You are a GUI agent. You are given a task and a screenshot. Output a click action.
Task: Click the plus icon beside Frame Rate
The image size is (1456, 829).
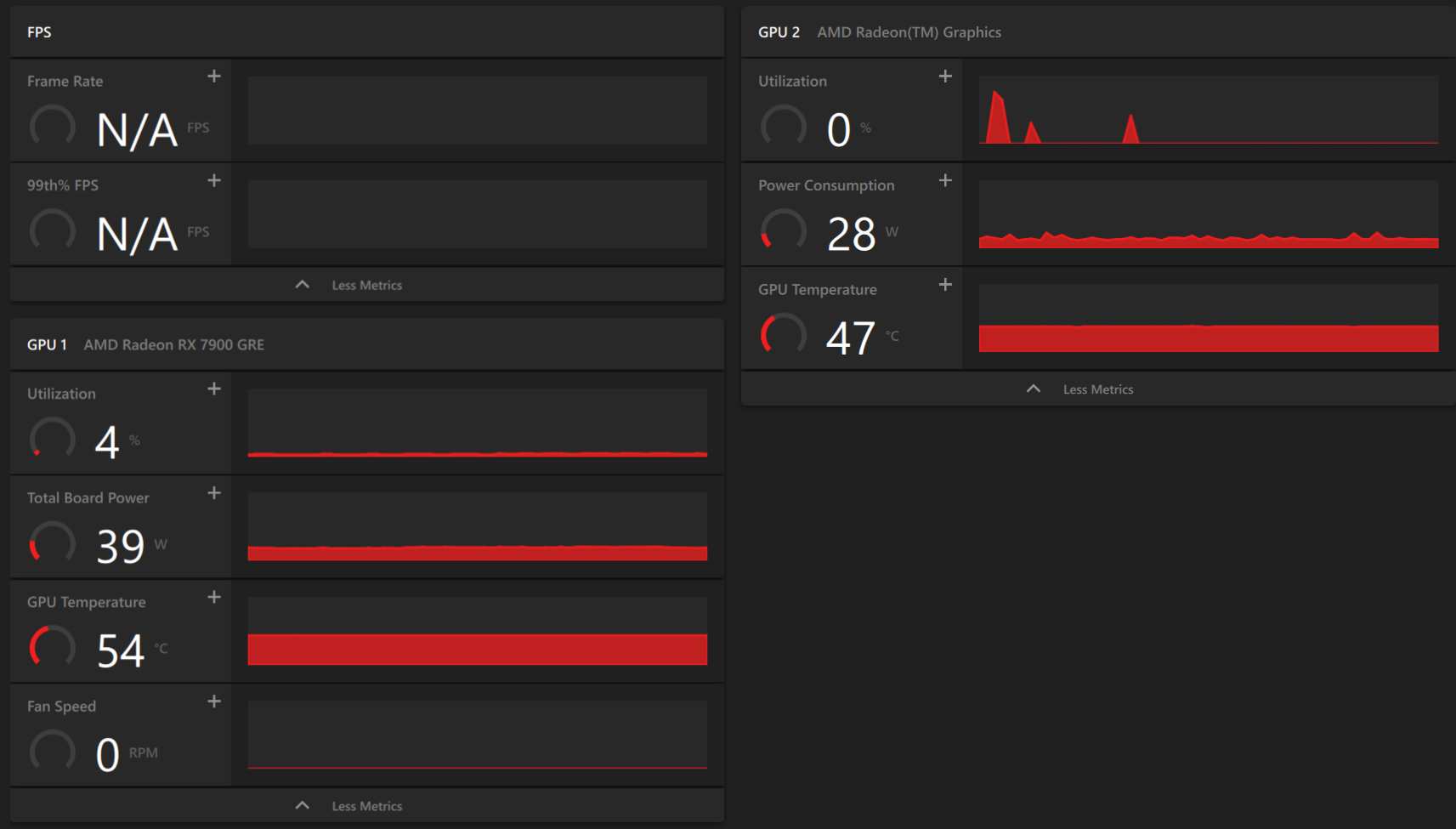tap(214, 77)
